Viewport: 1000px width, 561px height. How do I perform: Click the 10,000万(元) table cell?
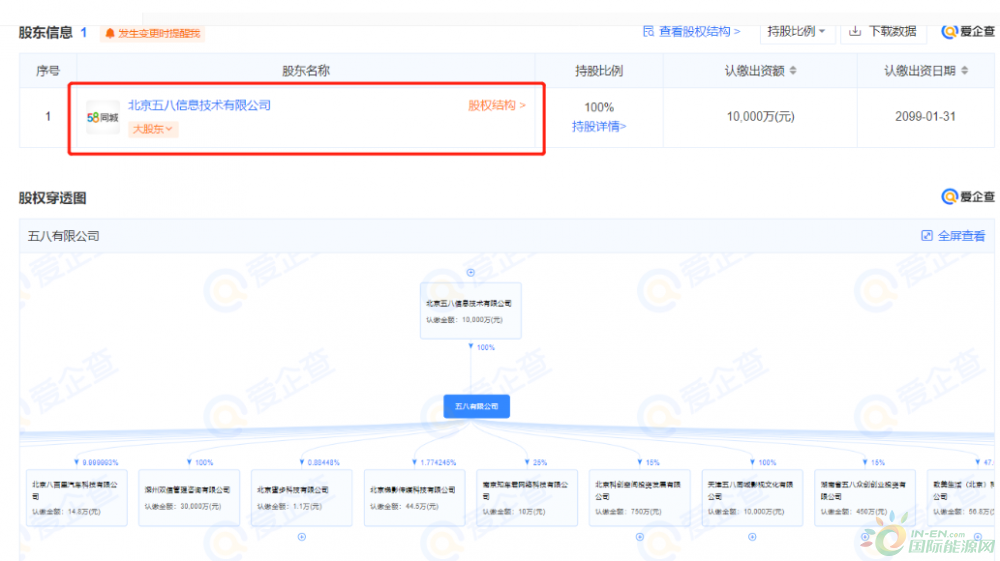pos(760,117)
